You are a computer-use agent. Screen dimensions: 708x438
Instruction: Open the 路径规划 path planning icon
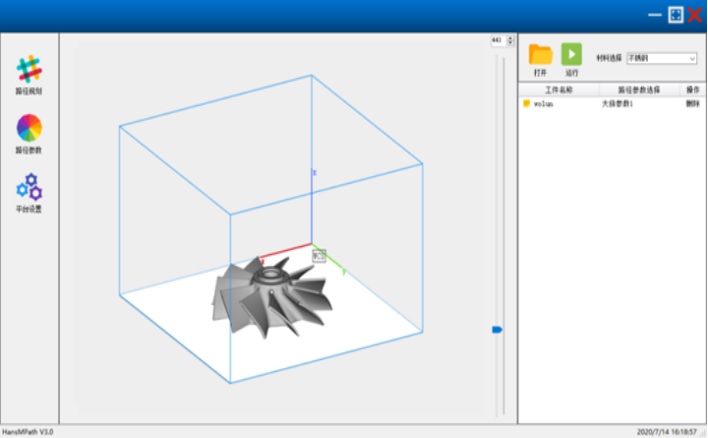click(29, 70)
